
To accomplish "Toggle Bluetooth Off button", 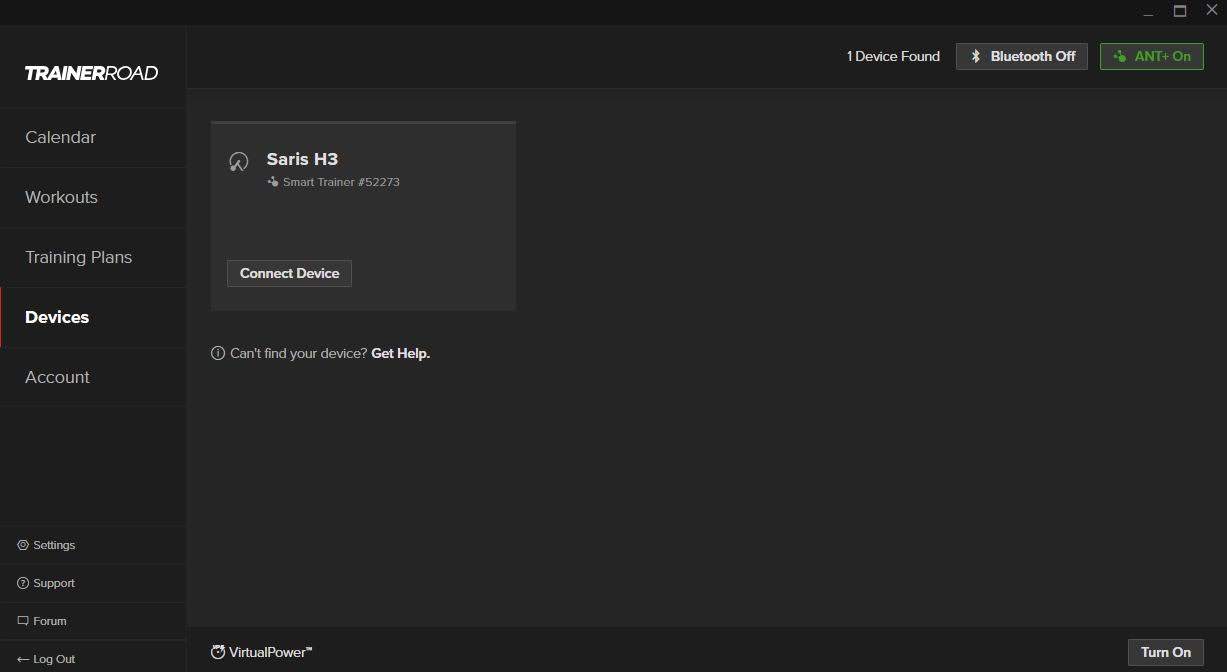I will pos(1022,56).
